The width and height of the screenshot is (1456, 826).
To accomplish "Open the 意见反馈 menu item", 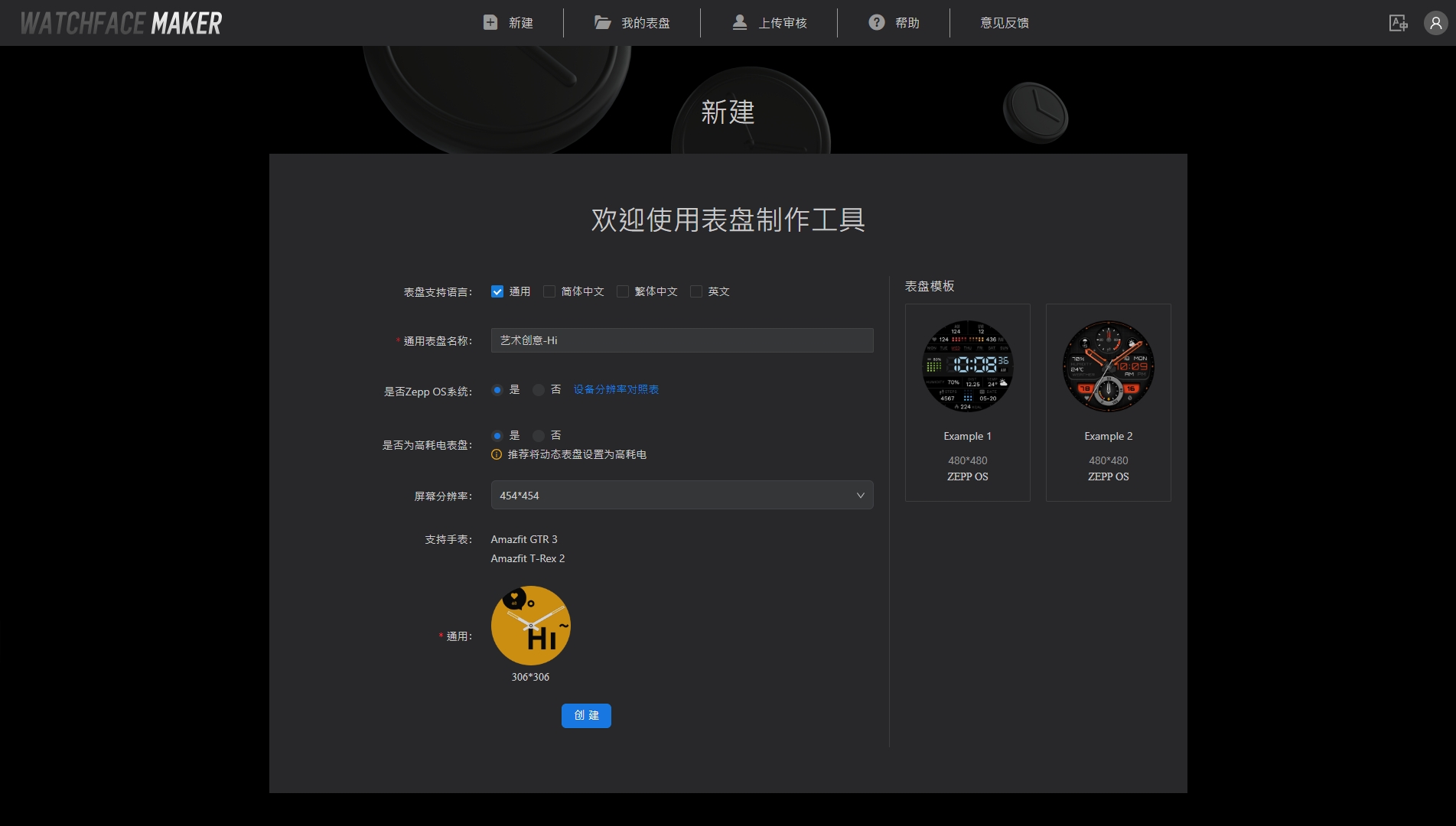I will (x=1004, y=23).
